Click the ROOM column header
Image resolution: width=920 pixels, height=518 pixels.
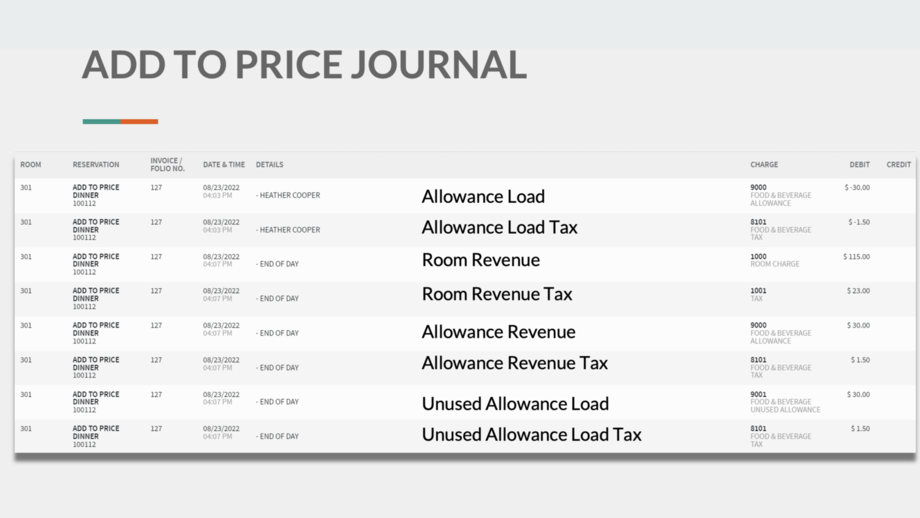(x=31, y=165)
